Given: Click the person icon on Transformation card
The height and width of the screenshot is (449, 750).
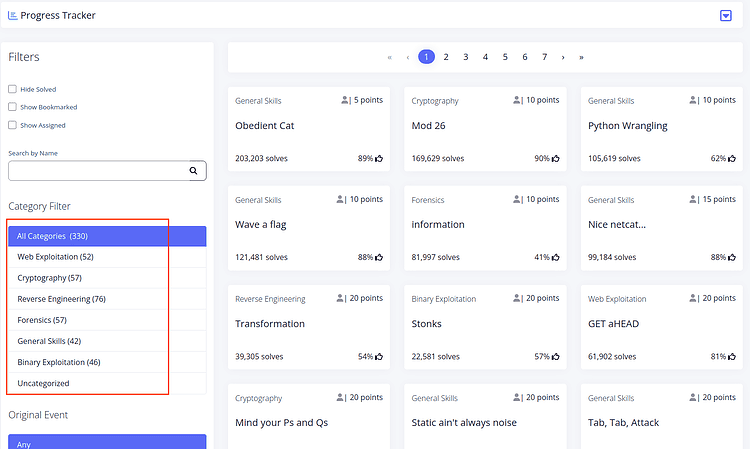Looking at the screenshot, I should pyautogui.click(x=340, y=298).
